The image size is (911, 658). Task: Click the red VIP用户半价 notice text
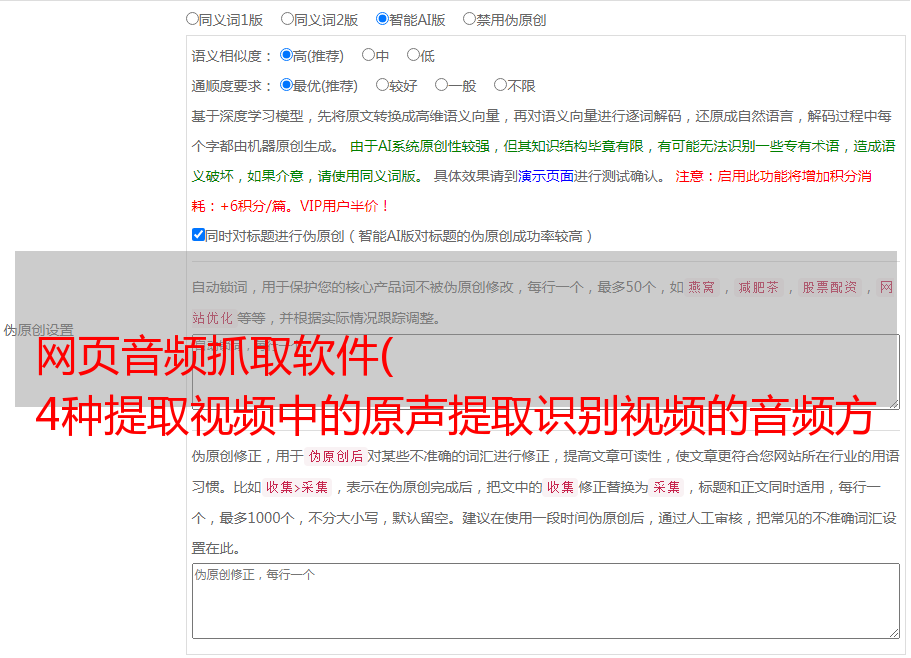(x=344, y=206)
